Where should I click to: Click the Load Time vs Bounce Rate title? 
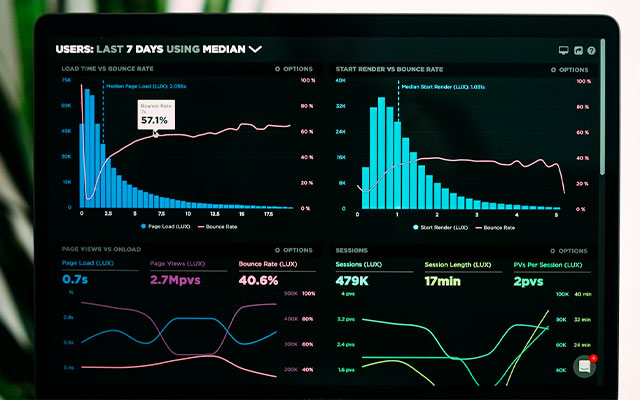coord(107,69)
